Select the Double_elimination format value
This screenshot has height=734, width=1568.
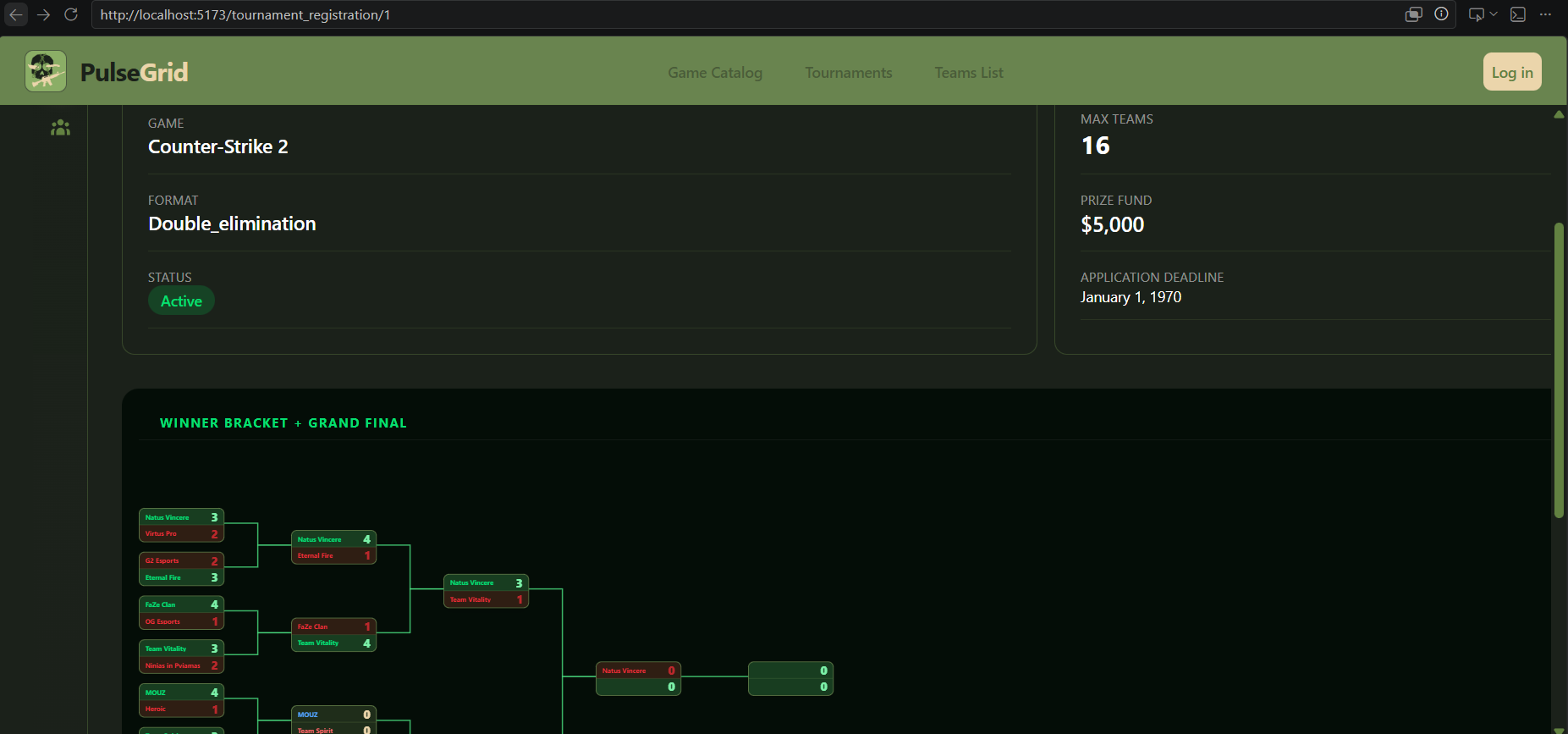click(x=232, y=224)
